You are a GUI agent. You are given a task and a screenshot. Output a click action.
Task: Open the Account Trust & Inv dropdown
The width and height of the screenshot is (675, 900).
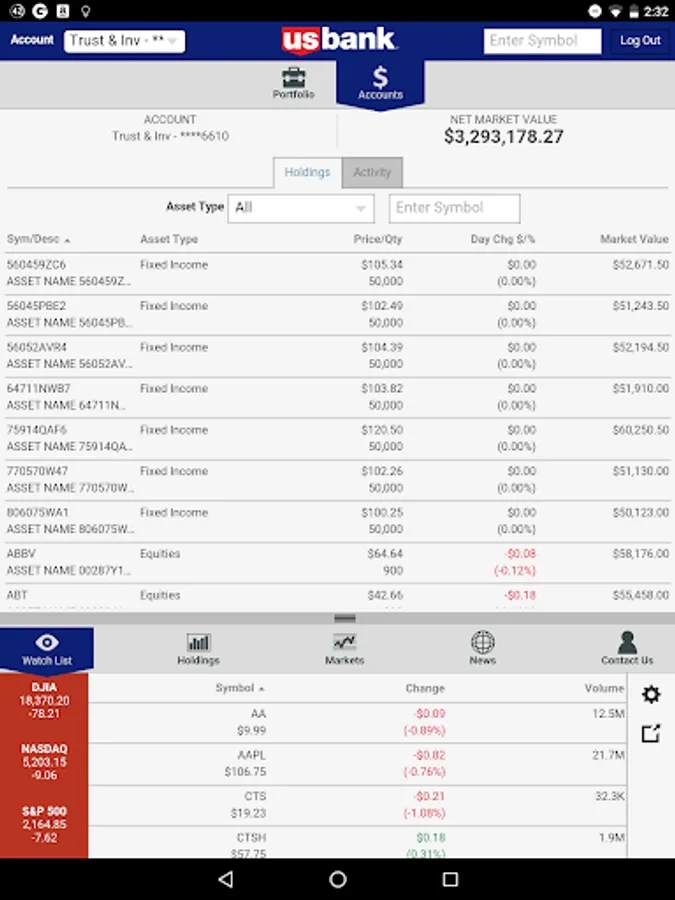(125, 41)
